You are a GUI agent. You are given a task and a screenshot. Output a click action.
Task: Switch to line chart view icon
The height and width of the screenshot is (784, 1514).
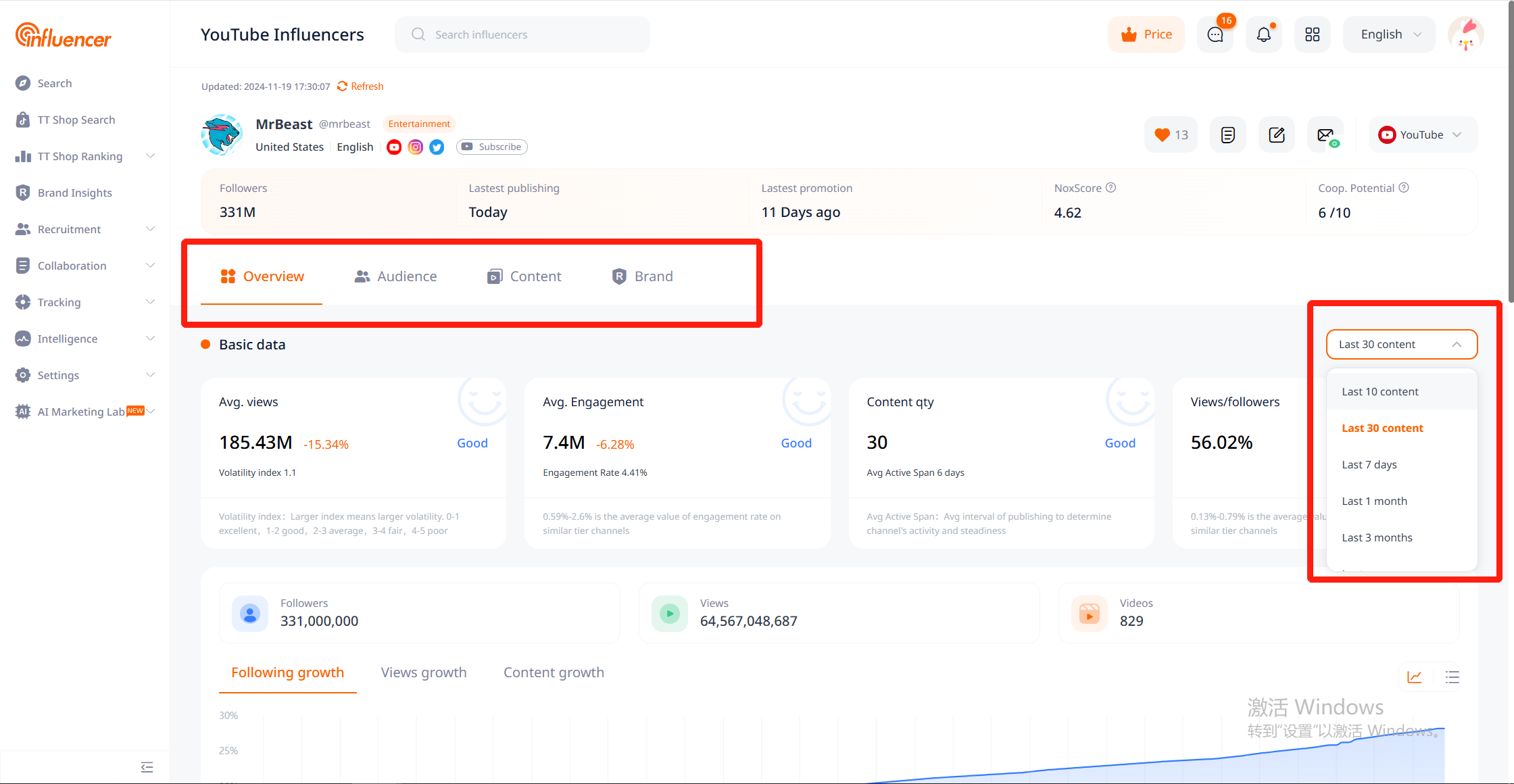coord(1415,677)
